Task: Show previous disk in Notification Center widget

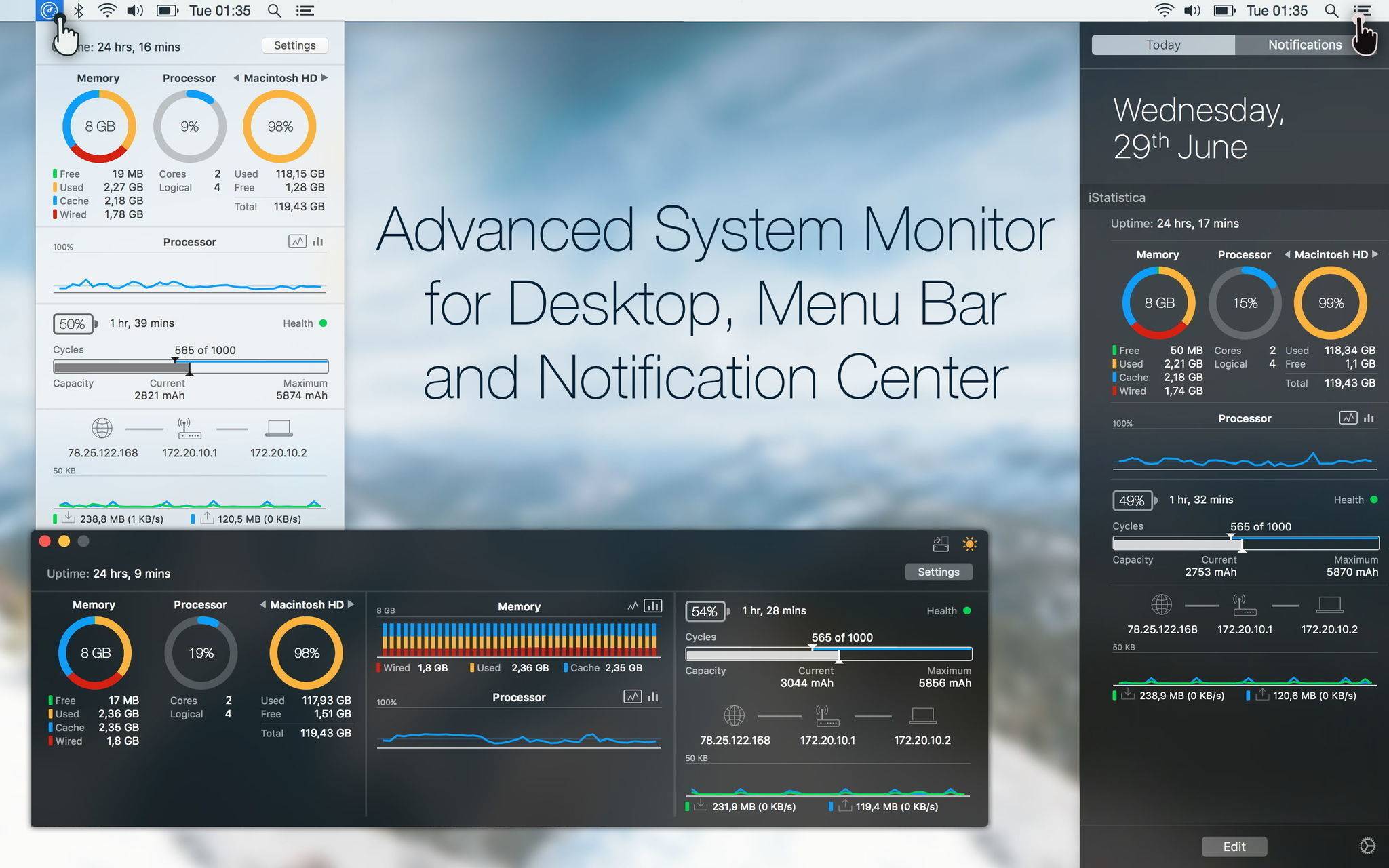Action: (x=1287, y=254)
